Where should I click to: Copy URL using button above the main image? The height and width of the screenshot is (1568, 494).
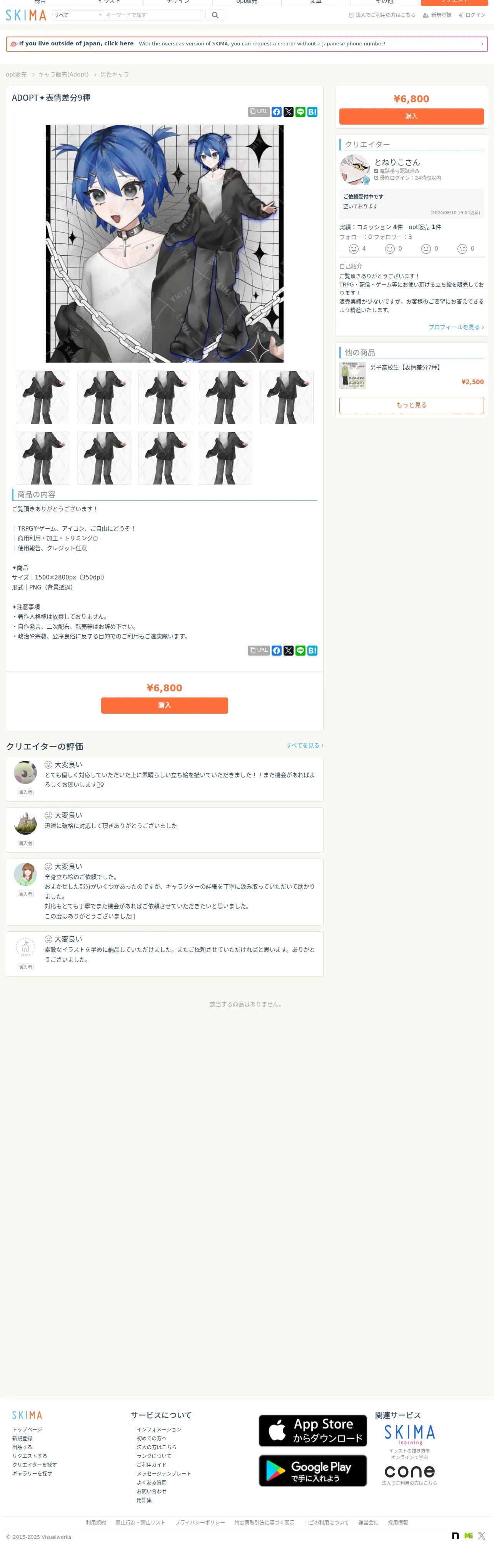[x=259, y=112]
